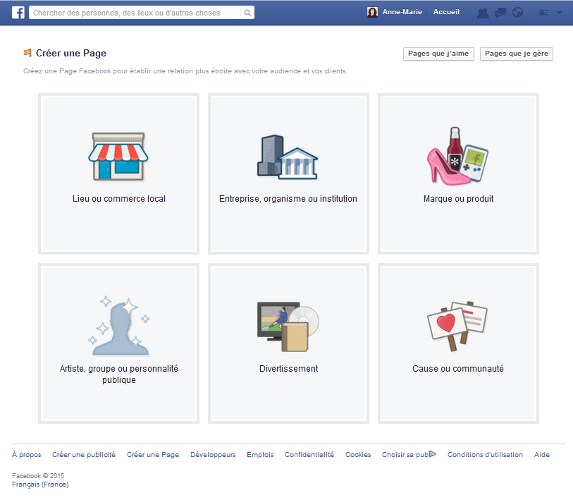Screen dimensions: 573x500
Task: Click the heart signs community icon
Action: [x=458, y=326]
